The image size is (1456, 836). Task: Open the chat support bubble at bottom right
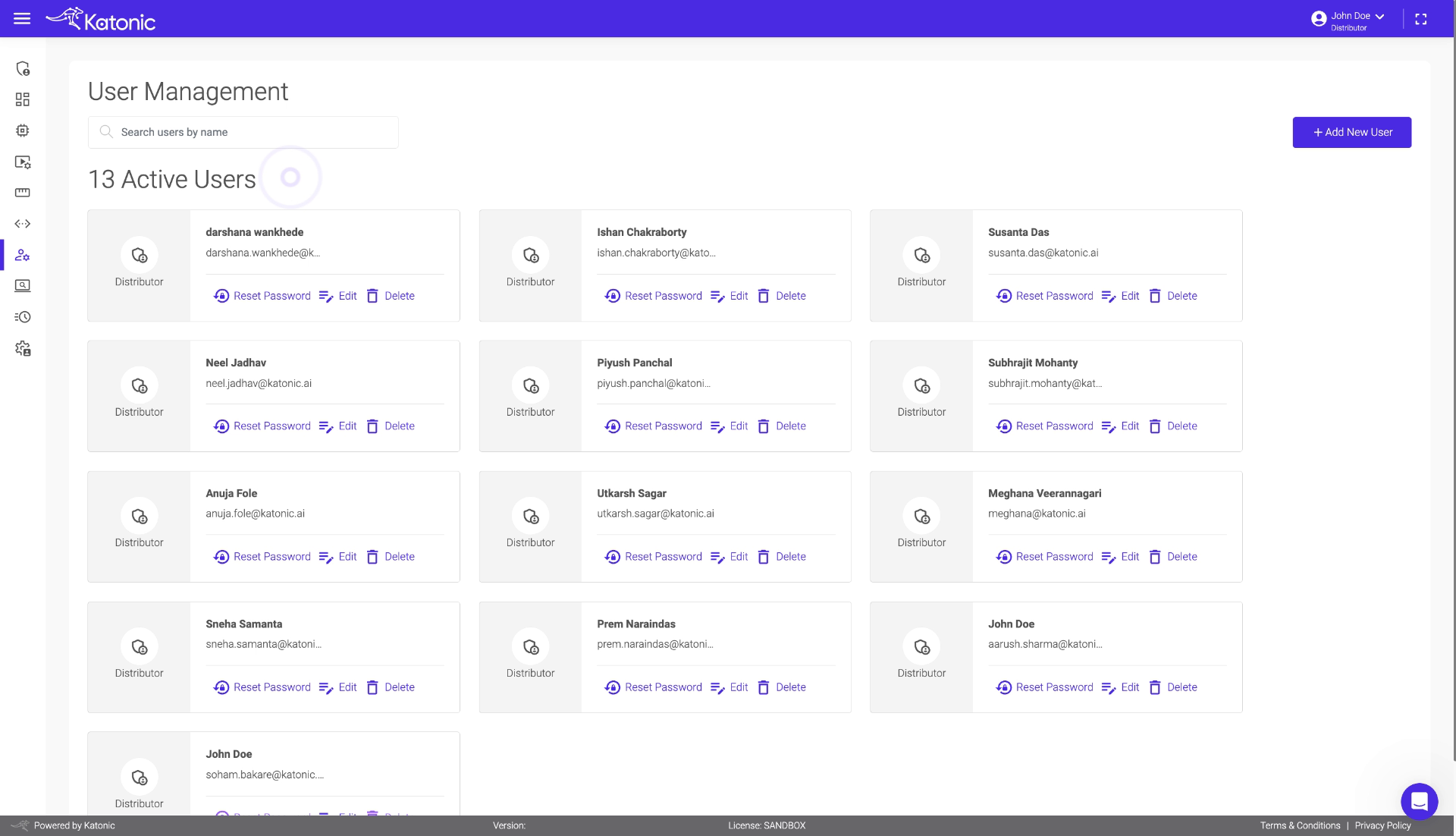tap(1420, 801)
